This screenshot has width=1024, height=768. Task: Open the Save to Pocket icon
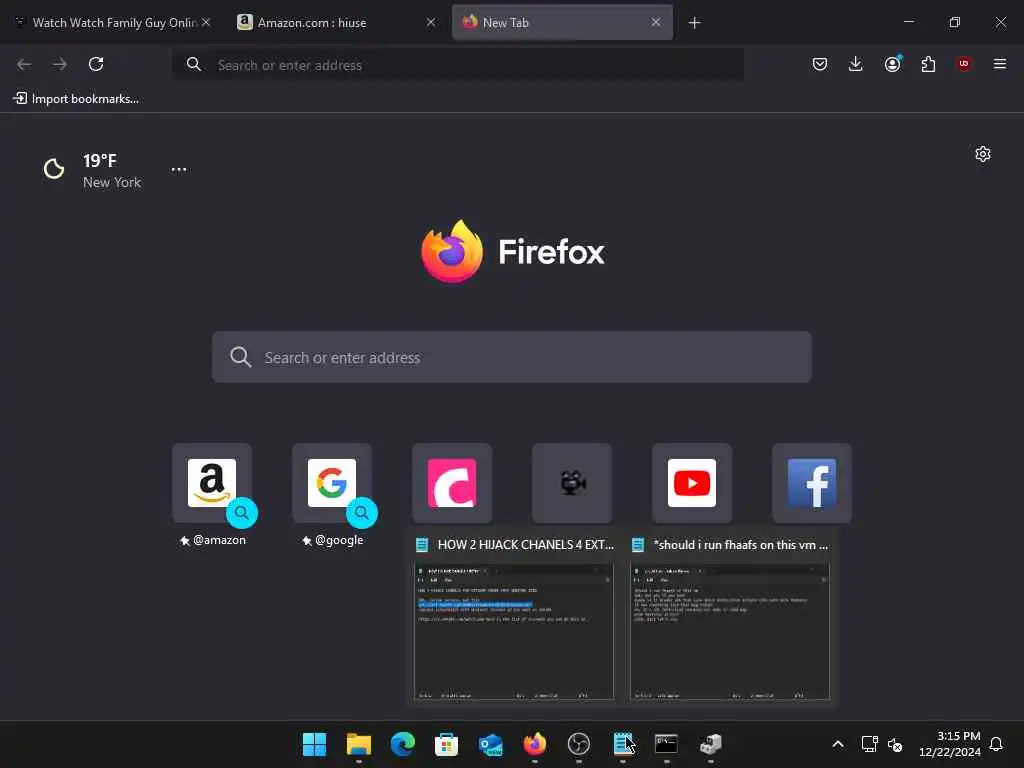[820, 64]
